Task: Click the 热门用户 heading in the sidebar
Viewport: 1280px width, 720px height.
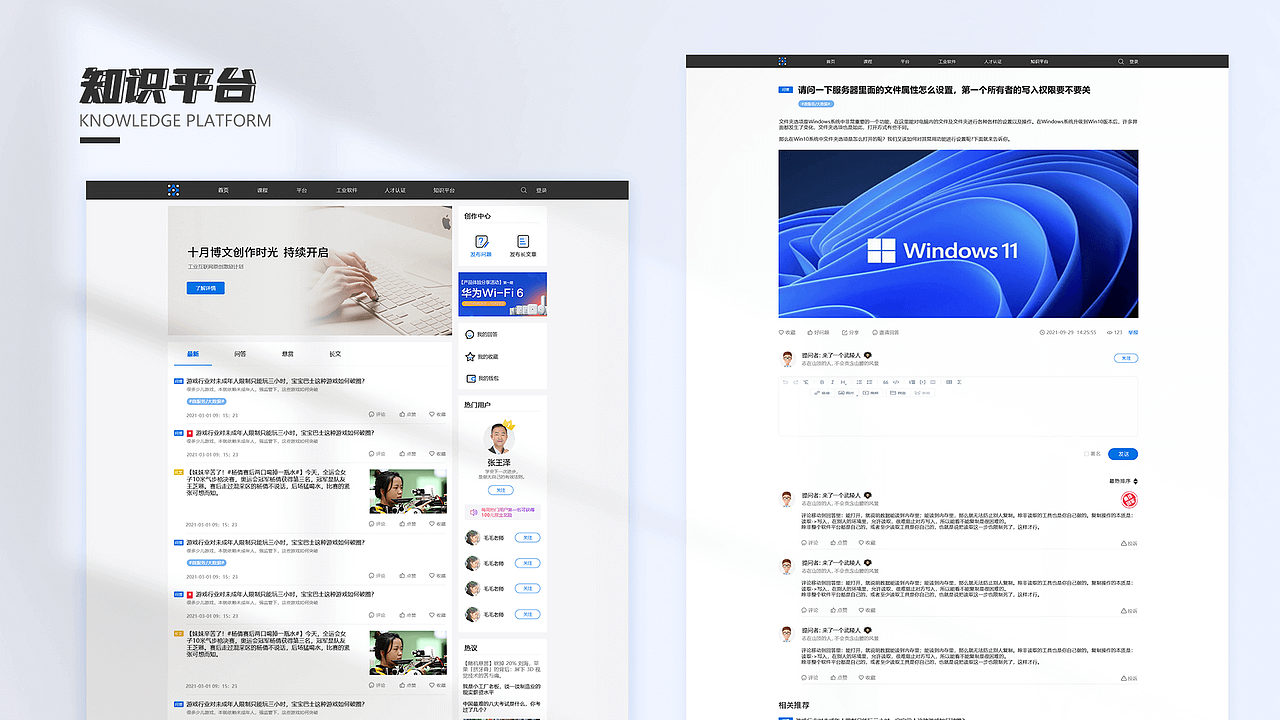Action: click(x=477, y=405)
